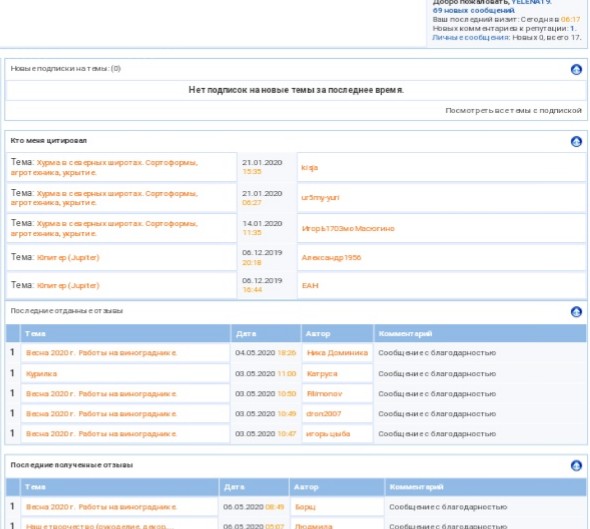Viewport: 590px width, 529px height.
Task: Collapse the 'Последние отданные отзывы' section
Action: tap(576, 312)
